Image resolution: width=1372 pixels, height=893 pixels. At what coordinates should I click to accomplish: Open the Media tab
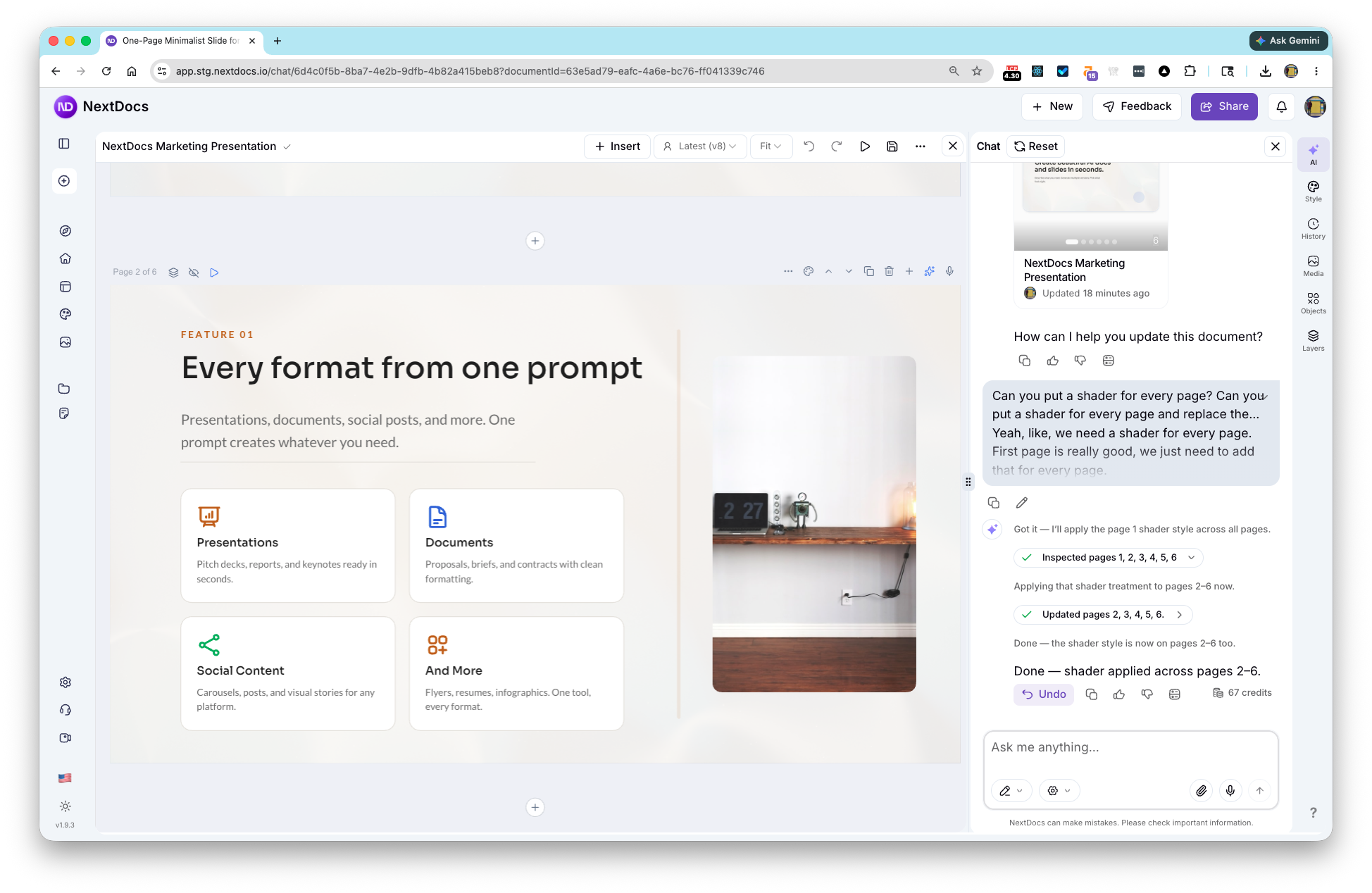[1314, 266]
